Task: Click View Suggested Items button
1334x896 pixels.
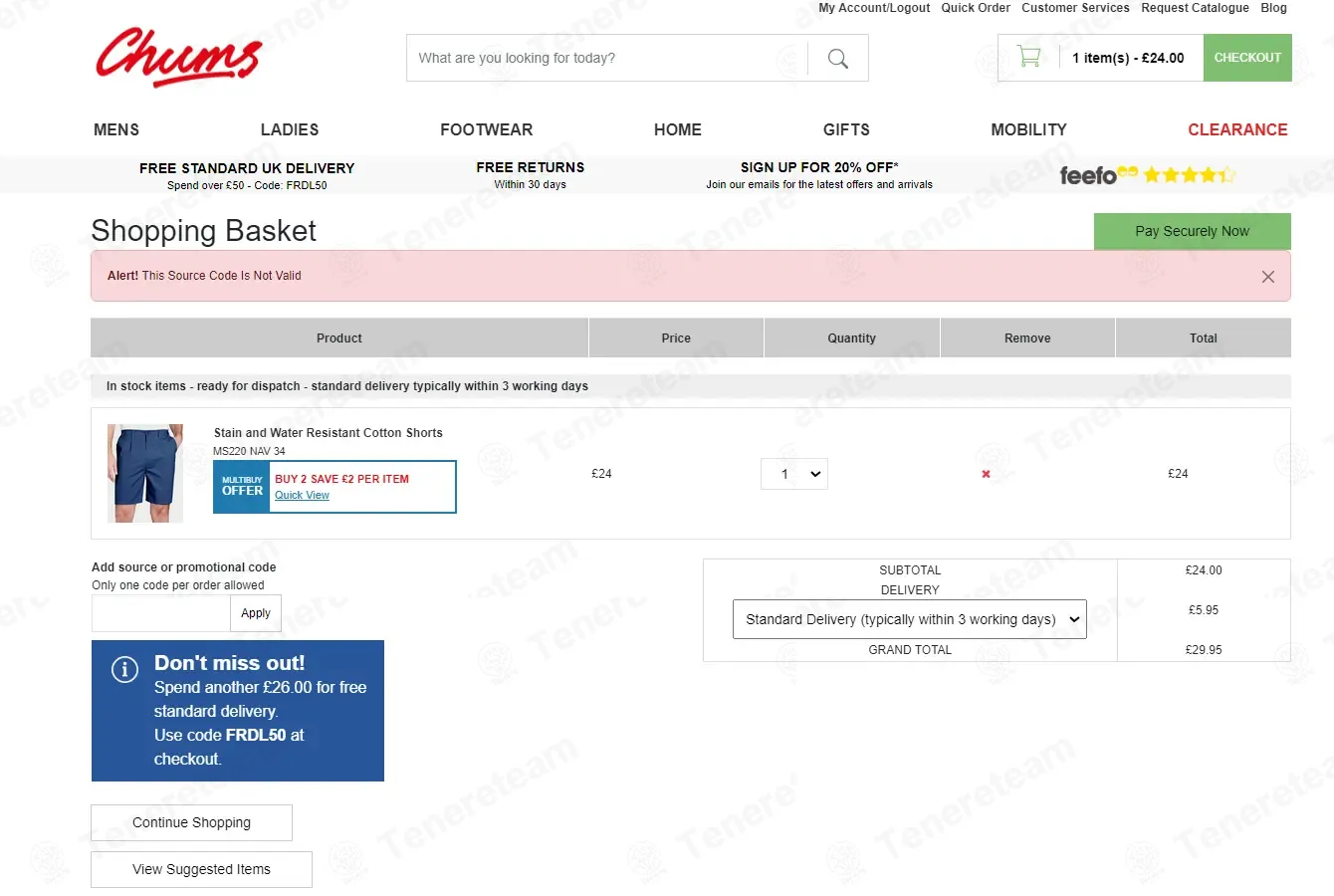Action: point(201,869)
